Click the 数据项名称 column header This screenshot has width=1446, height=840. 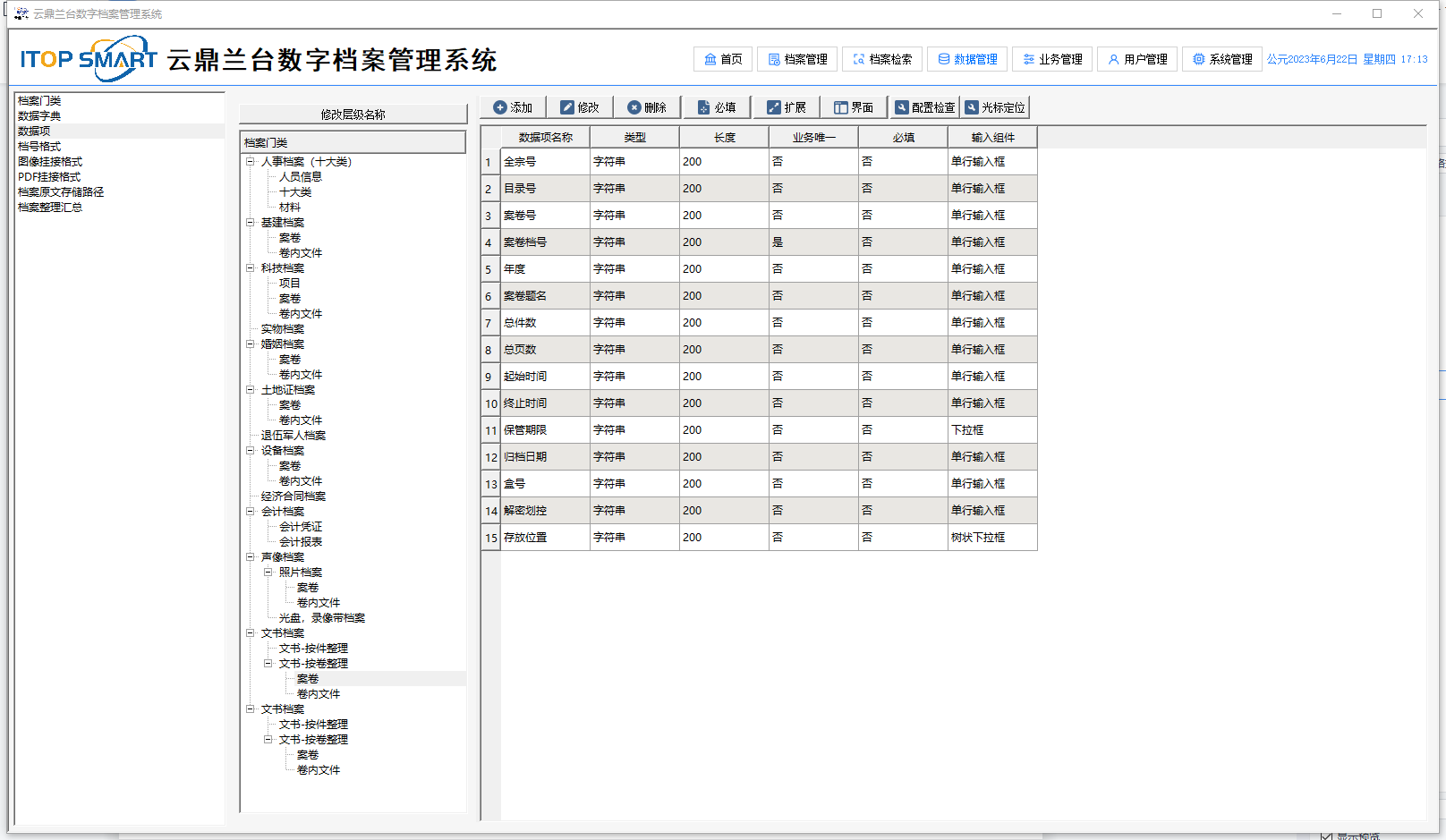click(545, 138)
